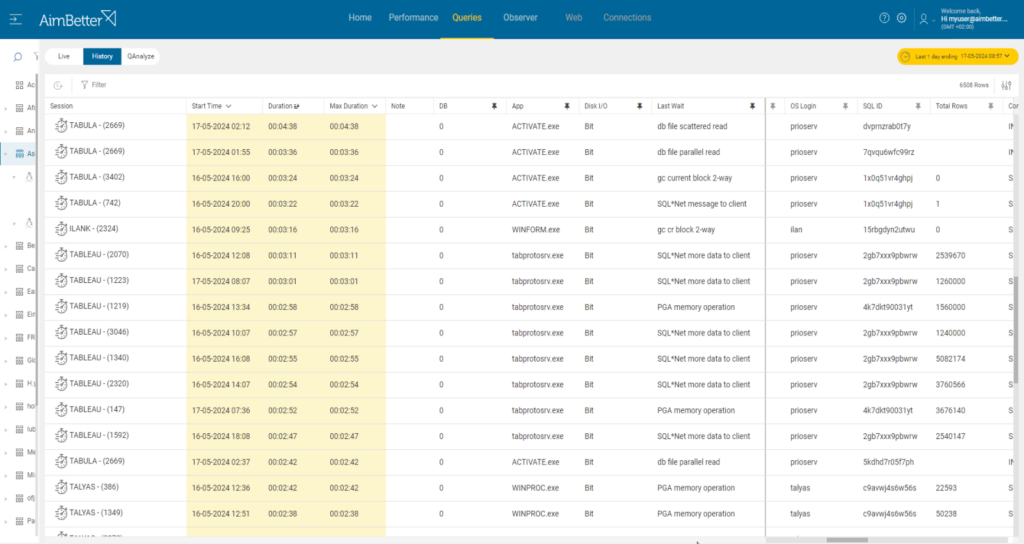Viewport: 1024px width, 544px height.
Task: Click the 'gc current block 2-way' wait cell
Action: [x=694, y=178]
